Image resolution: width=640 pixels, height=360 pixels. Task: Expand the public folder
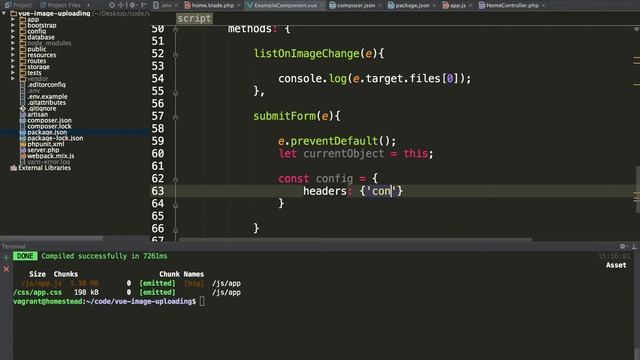(x=13, y=49)
